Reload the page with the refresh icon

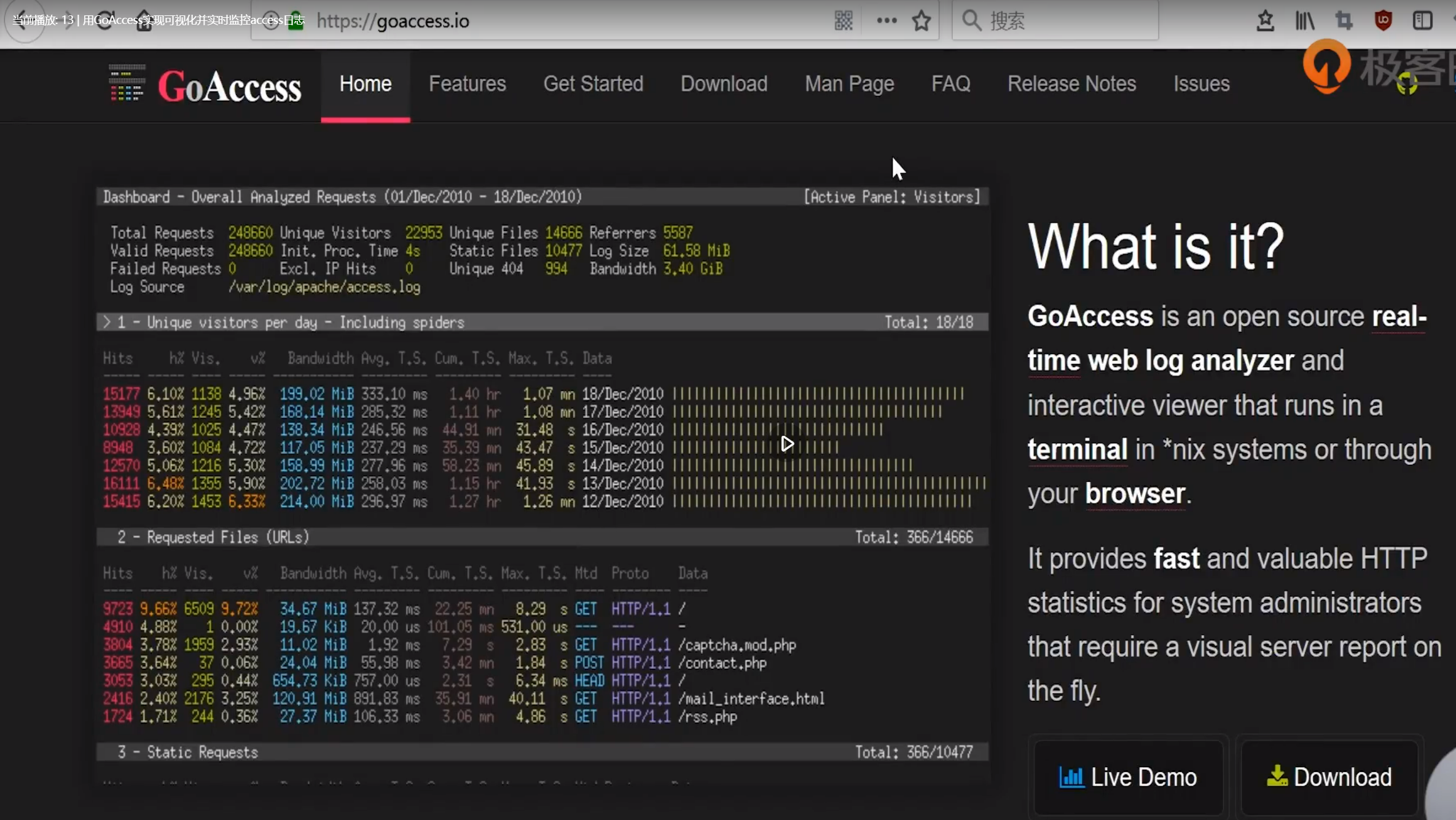pos(106,21)
